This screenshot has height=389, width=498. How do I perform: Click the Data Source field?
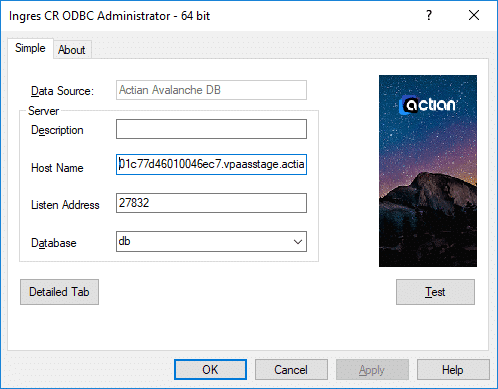(211, 90)
